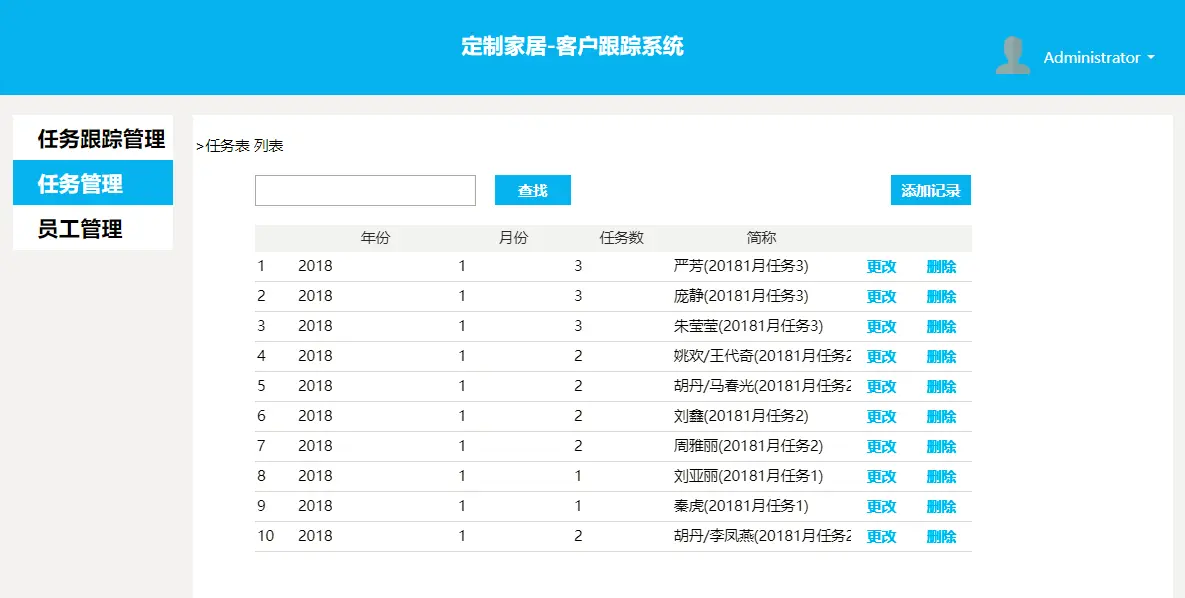Open 任务跟踪管理 in the sidebar
Image resolution: width=1185 pixels, height=598 pixels.
[93, 138]
